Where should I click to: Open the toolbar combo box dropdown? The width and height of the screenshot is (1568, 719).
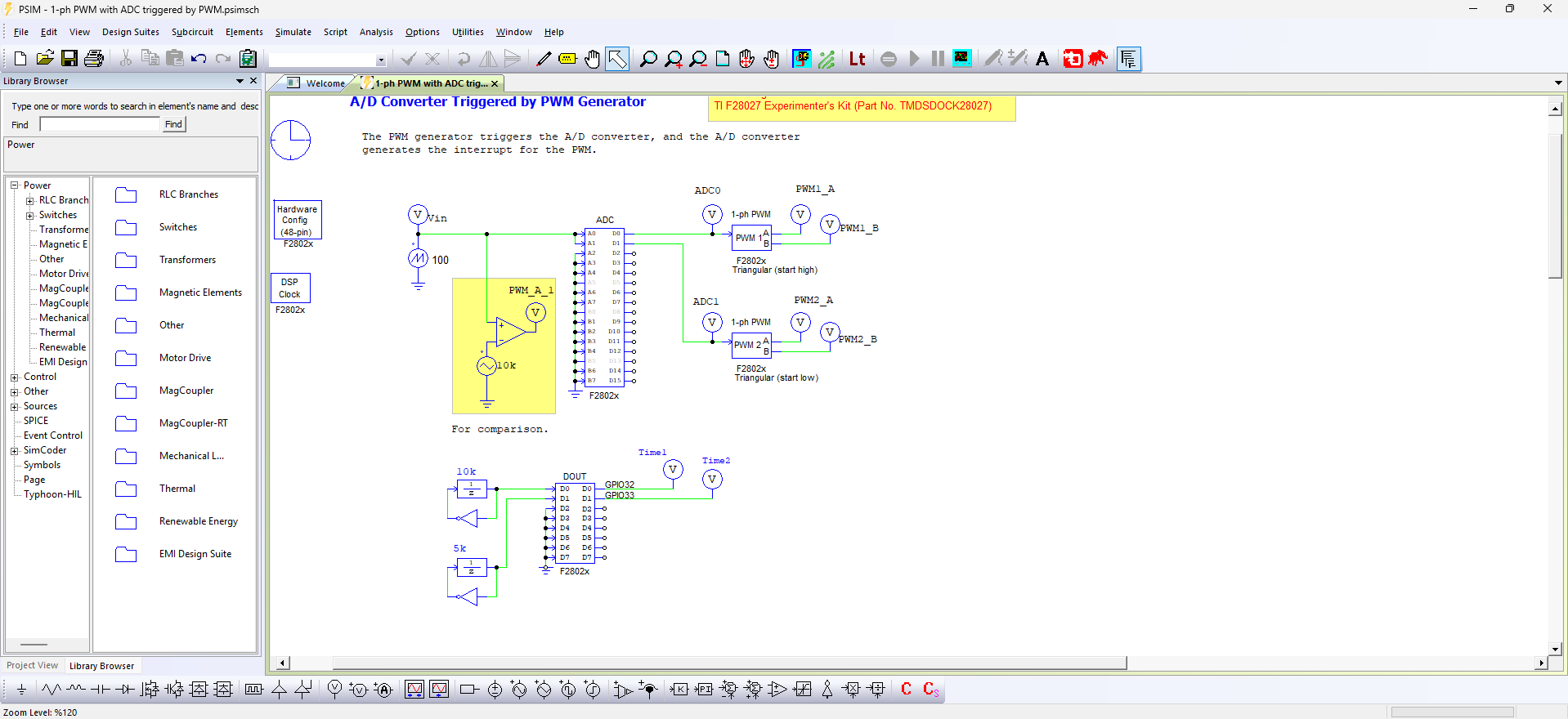[380, 60]
